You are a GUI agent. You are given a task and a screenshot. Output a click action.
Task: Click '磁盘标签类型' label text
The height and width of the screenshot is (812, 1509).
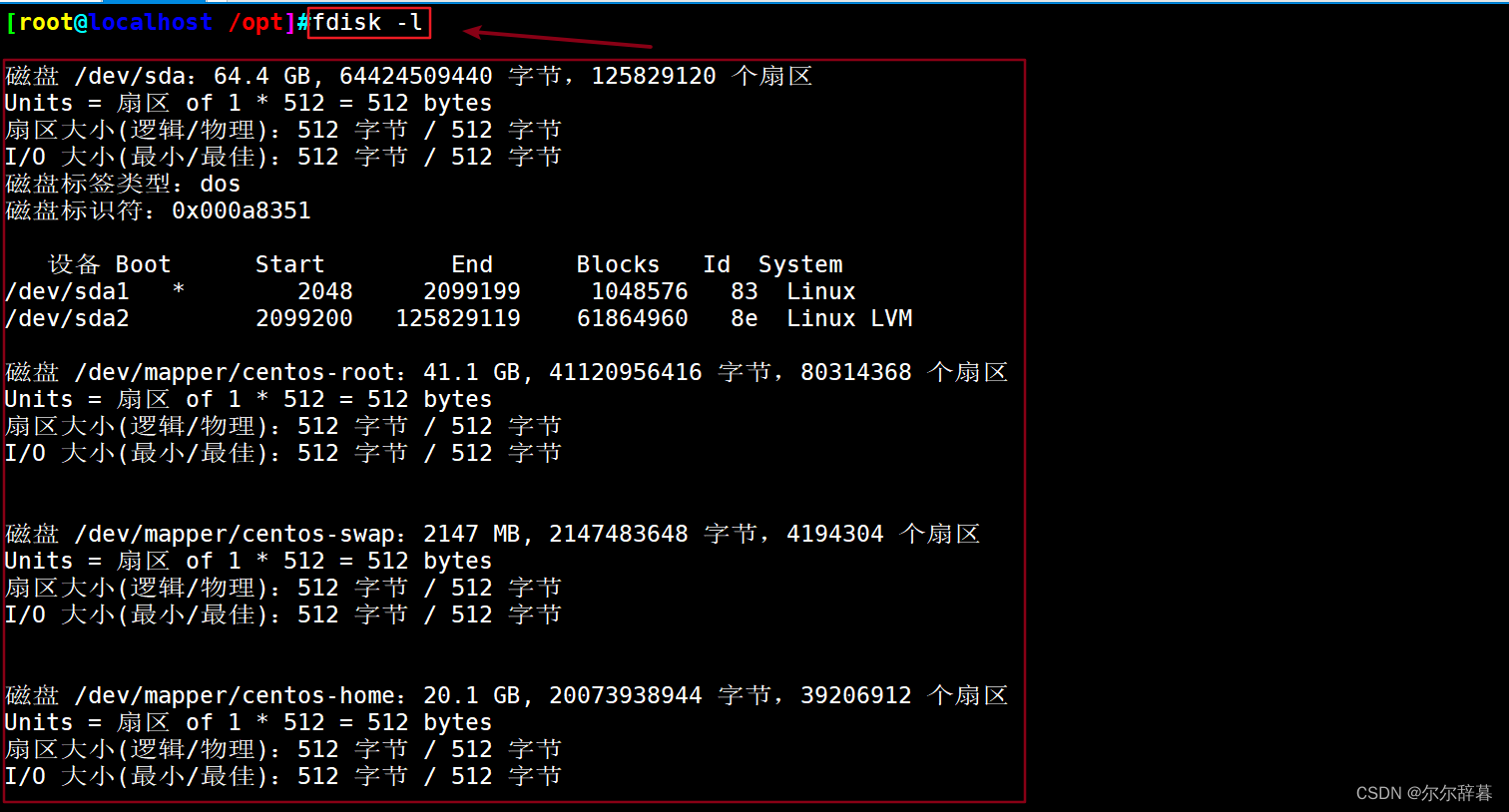point(88,184)
